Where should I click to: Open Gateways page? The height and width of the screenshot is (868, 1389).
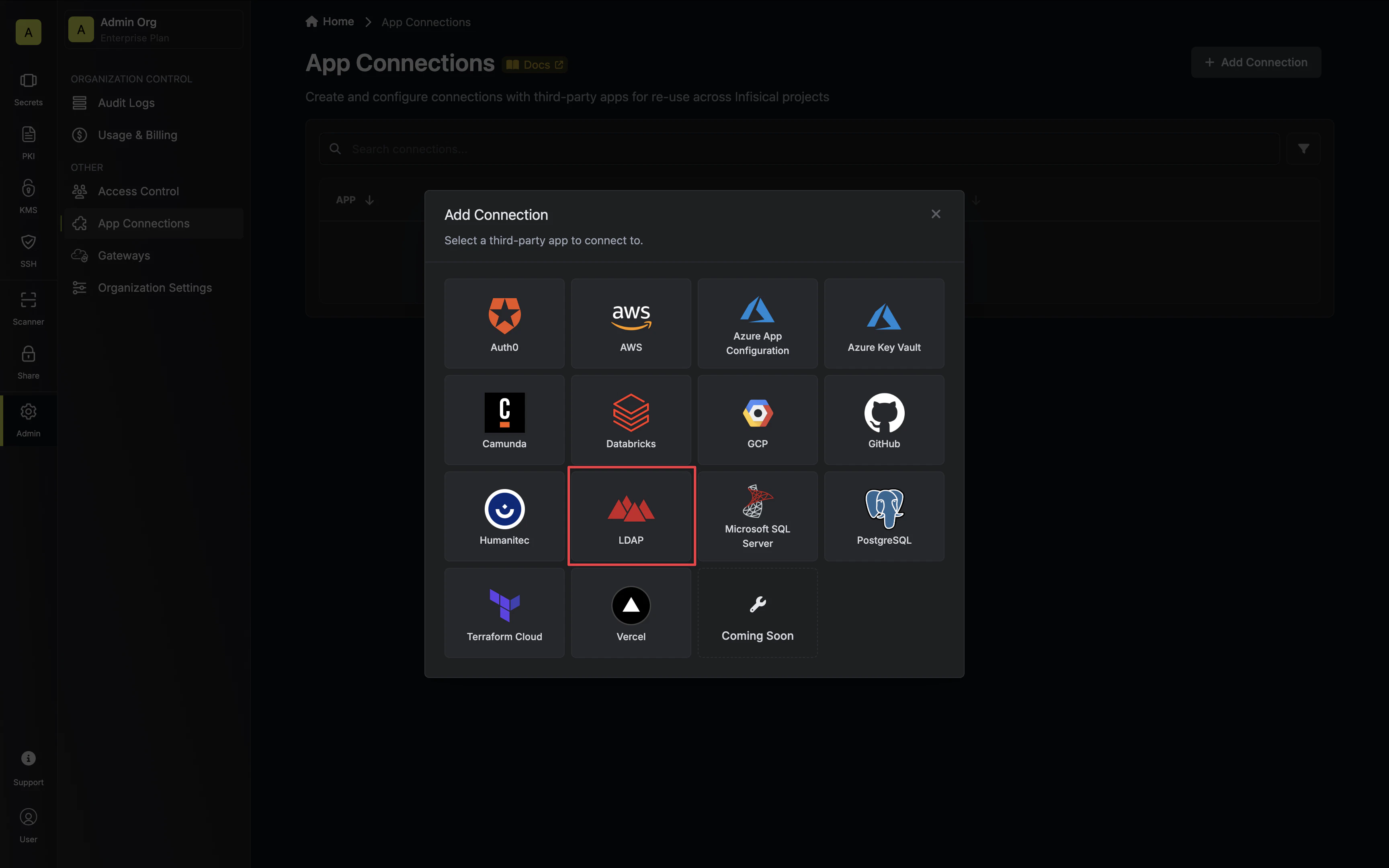154,256
